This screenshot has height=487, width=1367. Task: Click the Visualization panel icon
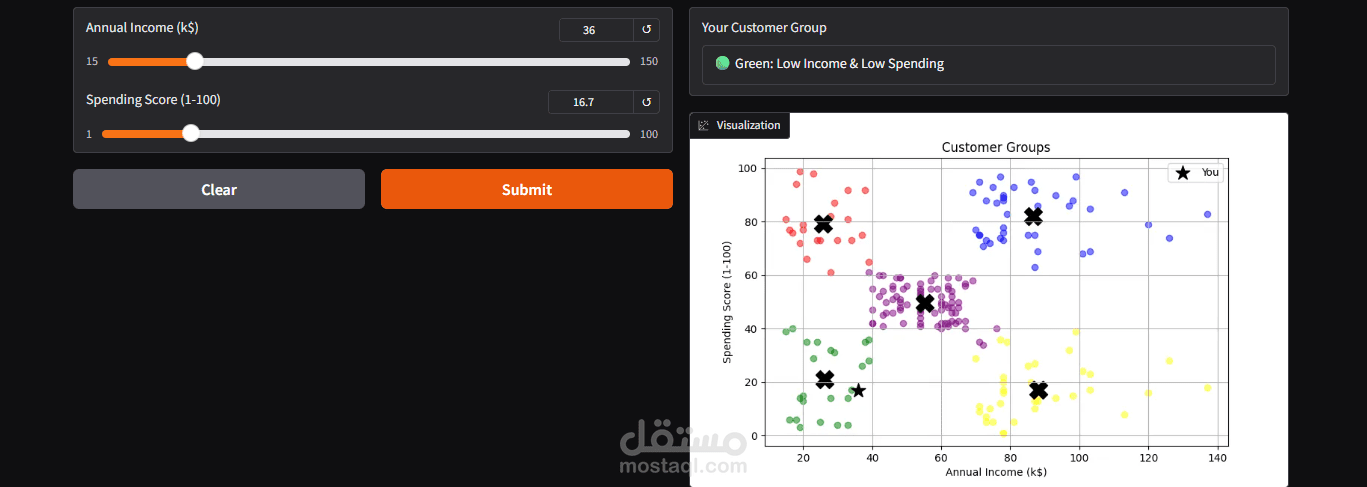coord(703,125)
